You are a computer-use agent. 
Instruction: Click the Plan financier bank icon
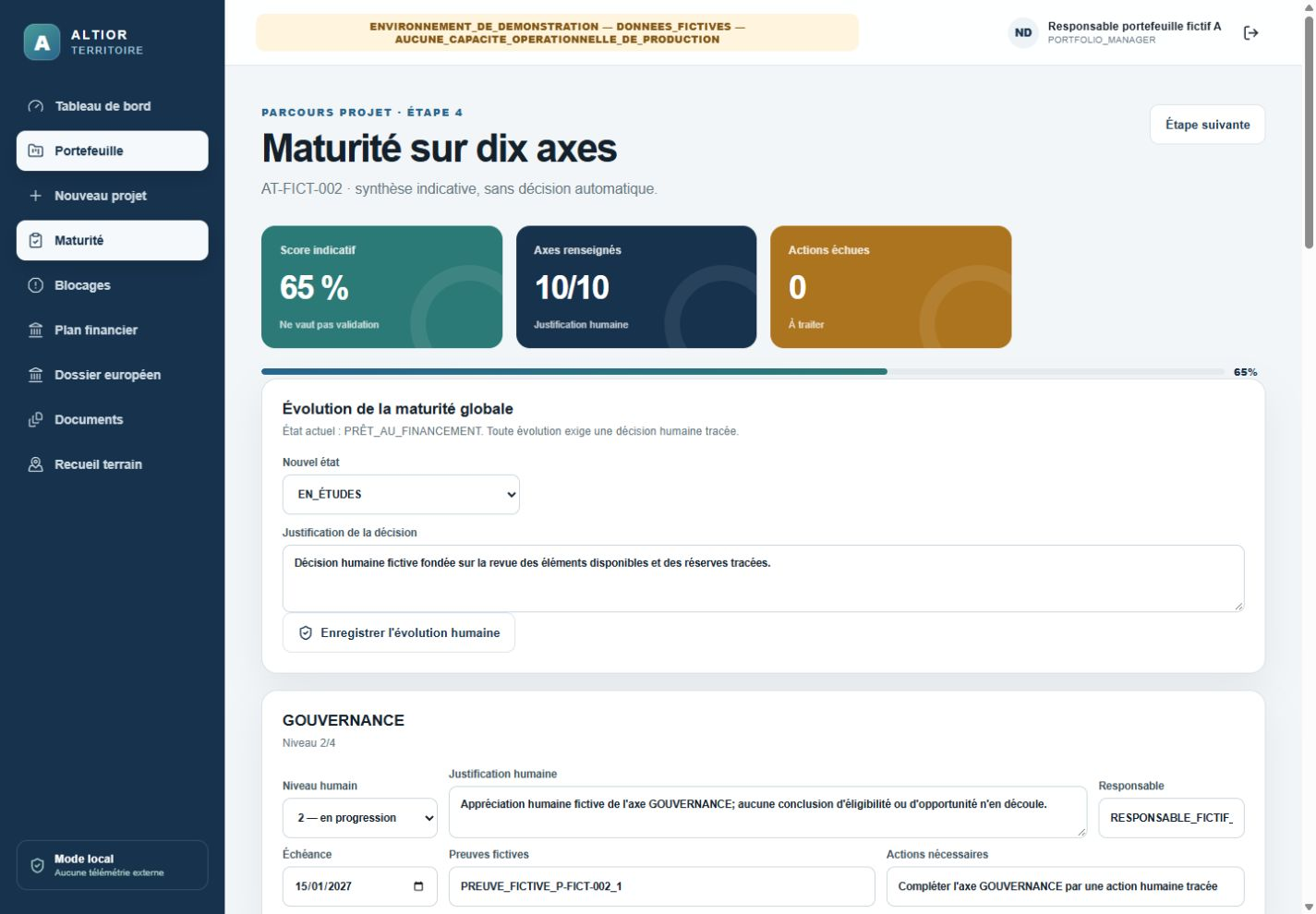click(x=36, y=330)
